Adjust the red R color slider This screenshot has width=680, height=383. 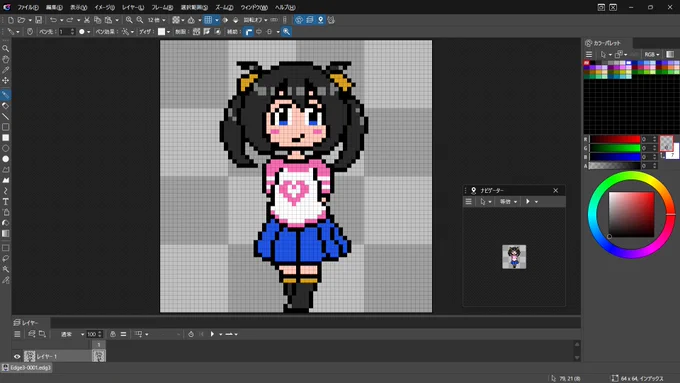click(615, 139)
